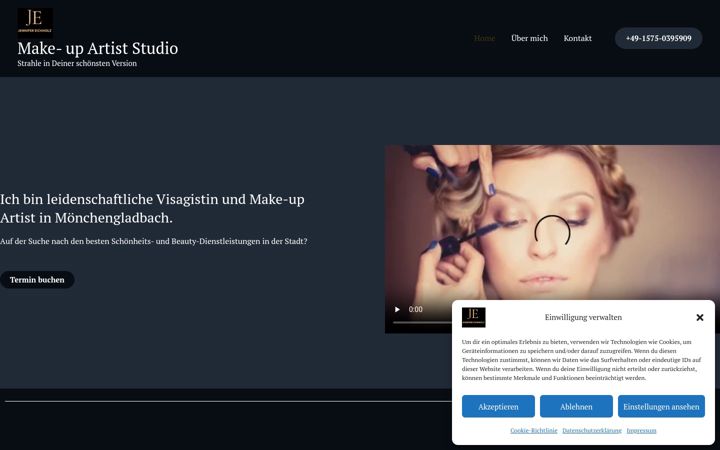This screenshot has width=720, height=450.
Task: Click the JE logo in the cookie dialog
Action: point(473,317)
